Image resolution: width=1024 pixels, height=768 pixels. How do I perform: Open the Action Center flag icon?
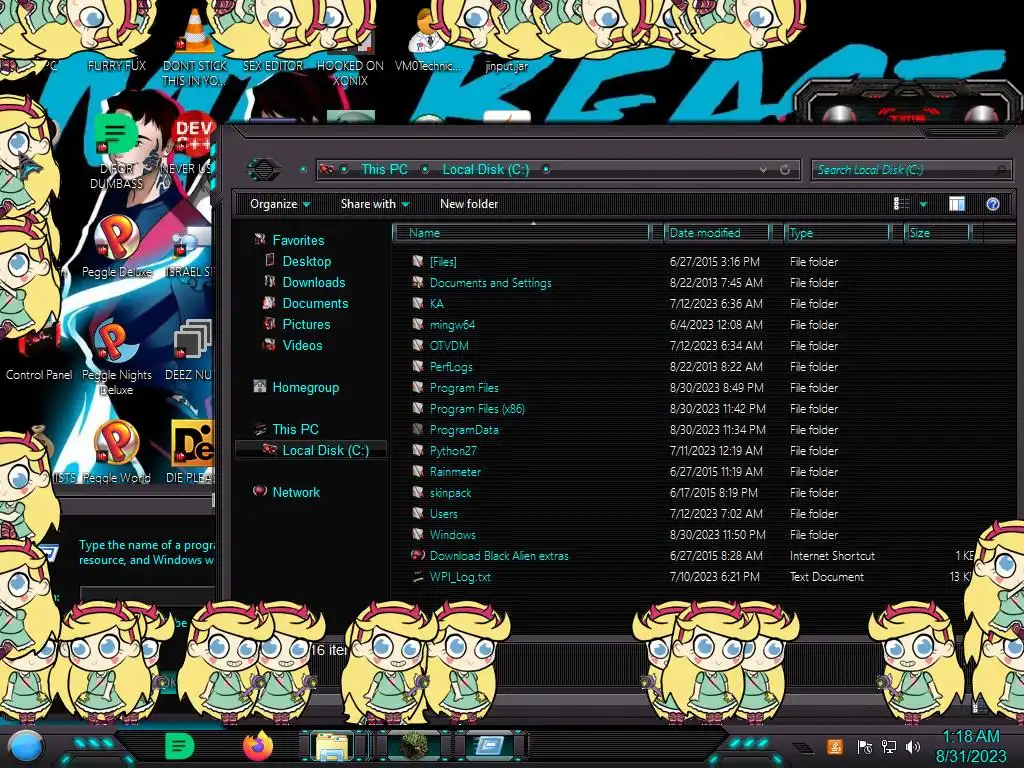coord(865,746)
